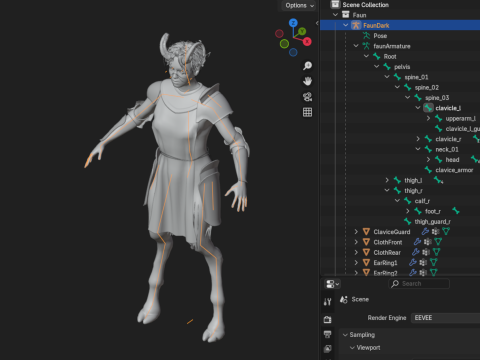This screenshot has width=480, height=360.
Task: Click ClaviceGuard modifier wrench icon
Action: pos(425,231)
